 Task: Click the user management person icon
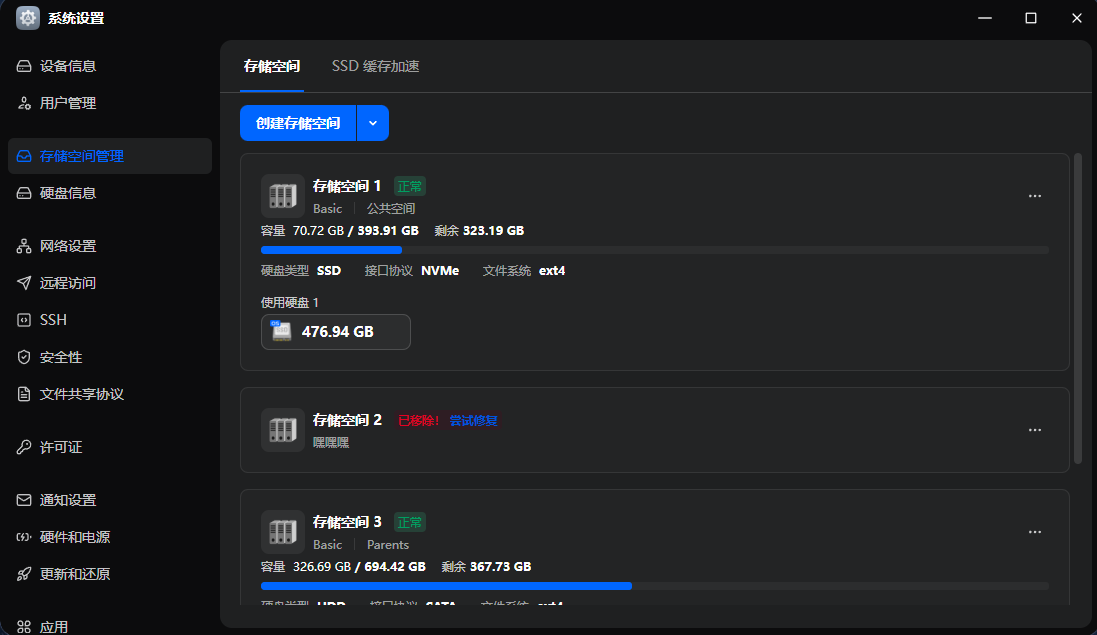pos(24,103)
